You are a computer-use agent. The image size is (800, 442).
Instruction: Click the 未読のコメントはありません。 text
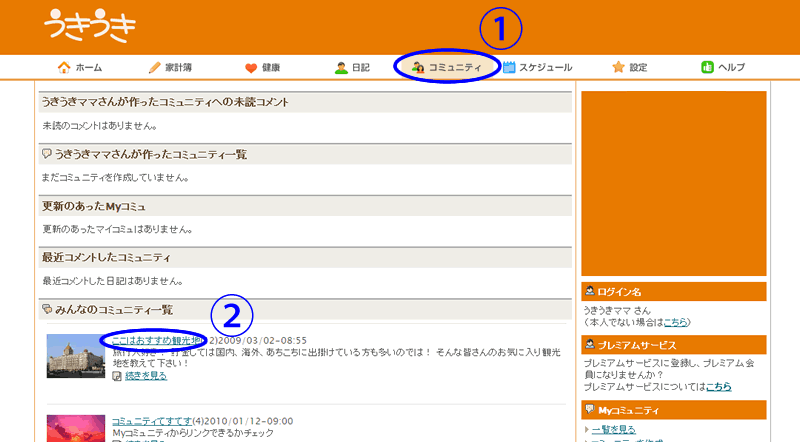pyautogui.click(x=100, y=126)
